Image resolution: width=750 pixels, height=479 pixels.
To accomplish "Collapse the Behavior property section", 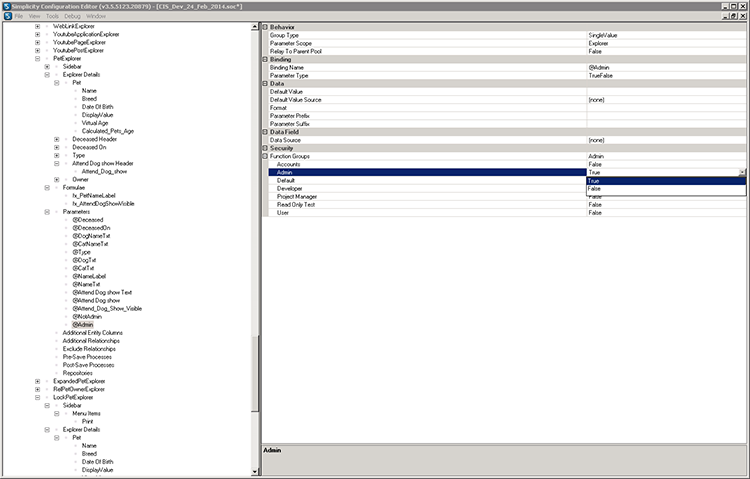I will tap(265, 27).
